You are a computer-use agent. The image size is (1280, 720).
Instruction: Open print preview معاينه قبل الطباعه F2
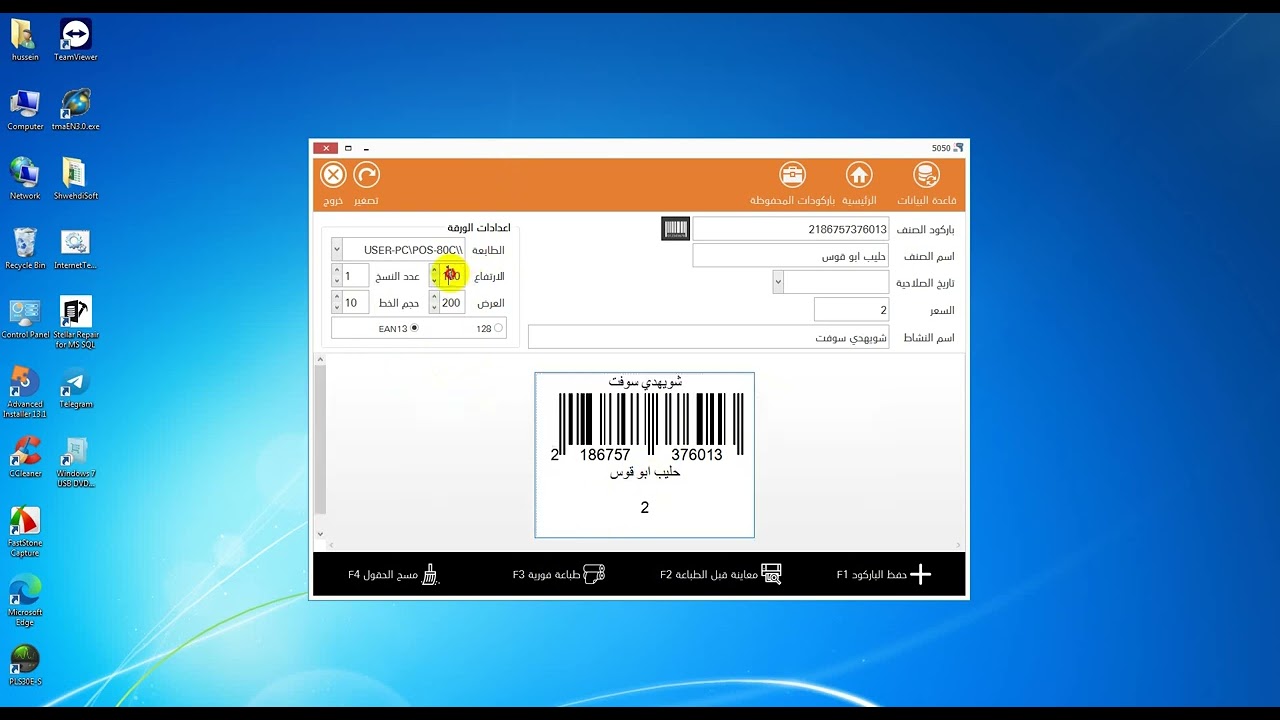(x=720, y=574)
